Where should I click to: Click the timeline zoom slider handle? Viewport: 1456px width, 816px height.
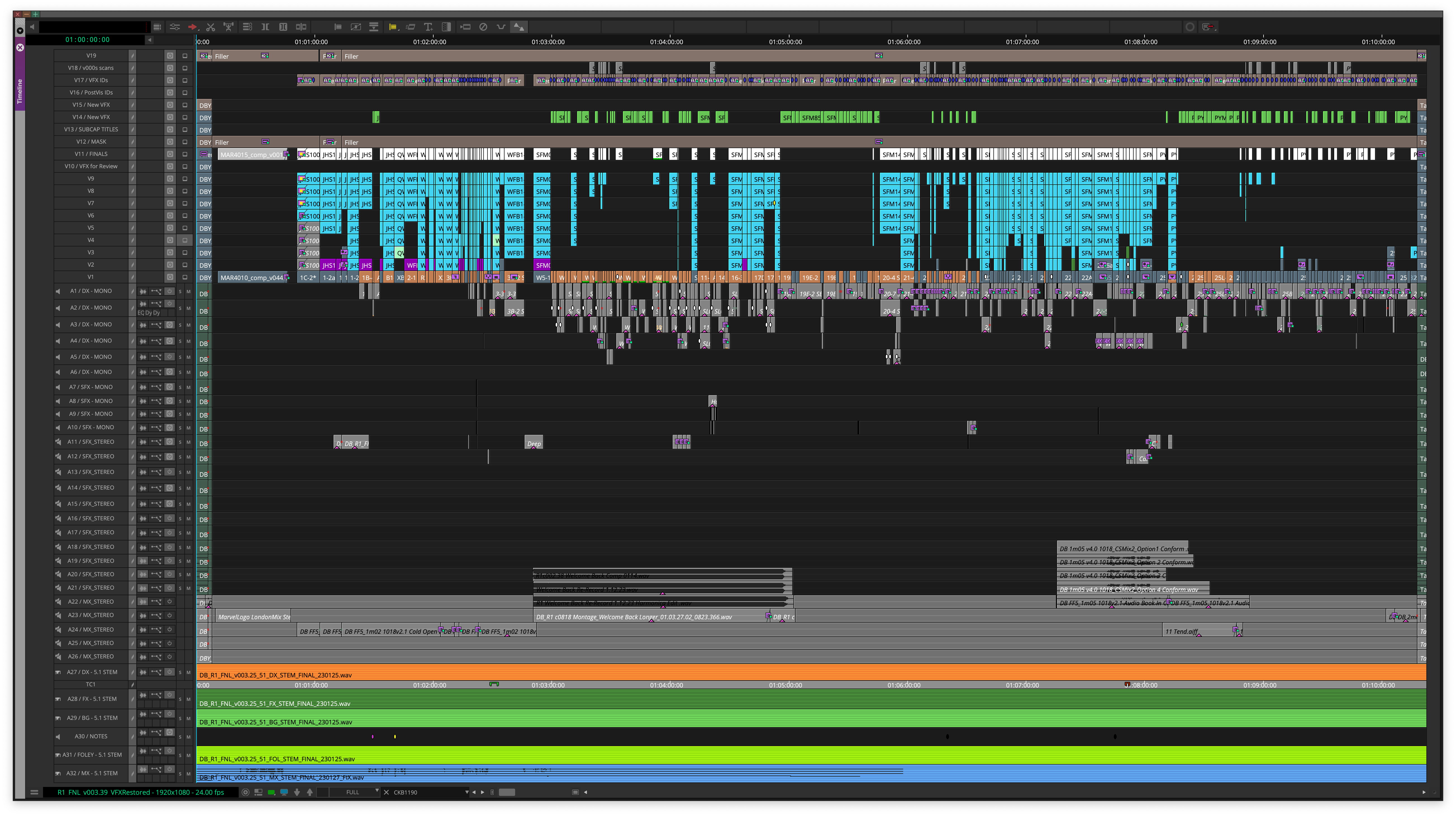pos(507,792)
